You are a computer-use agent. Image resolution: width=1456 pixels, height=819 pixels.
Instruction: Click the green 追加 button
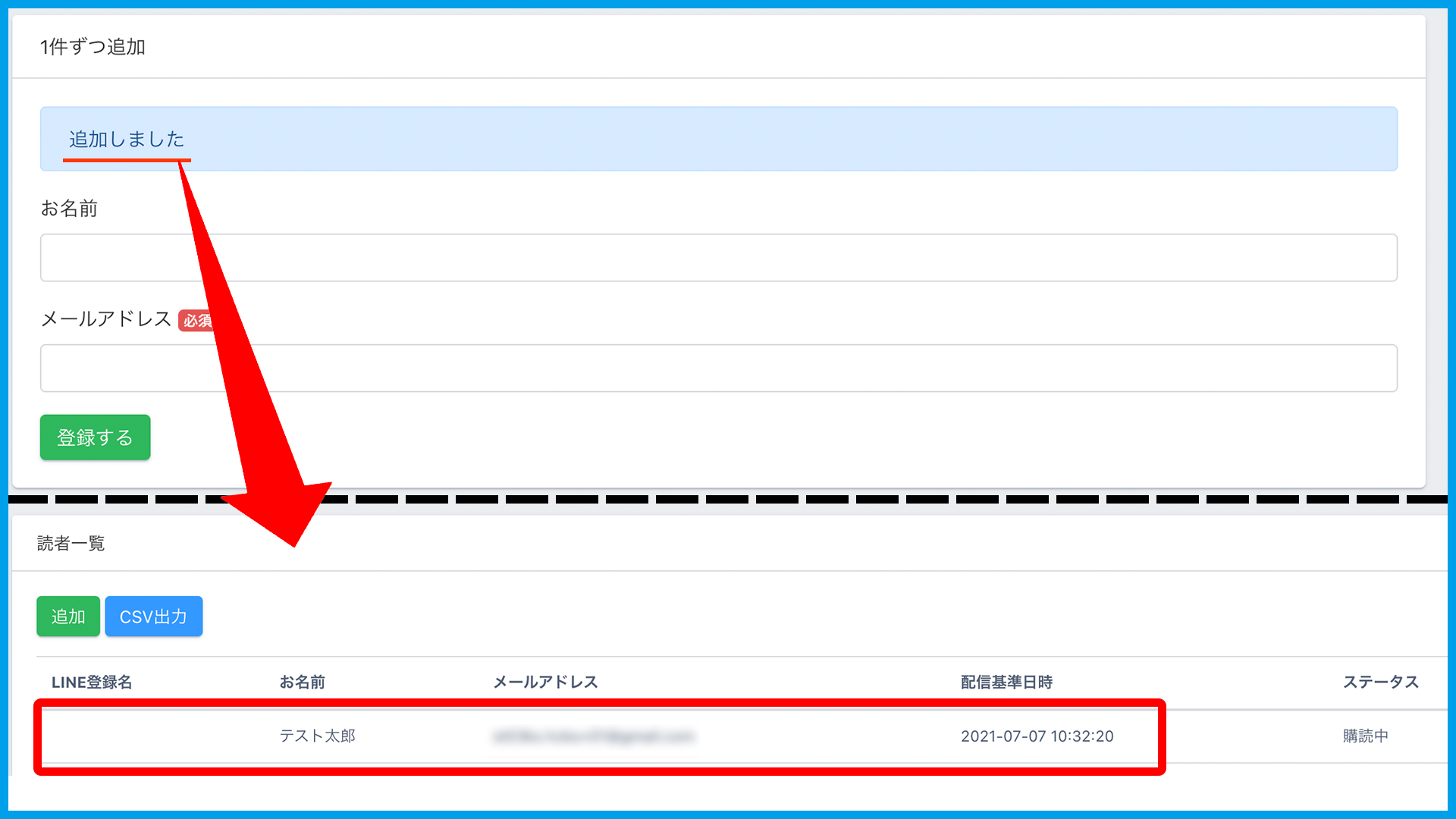(68, 617)
